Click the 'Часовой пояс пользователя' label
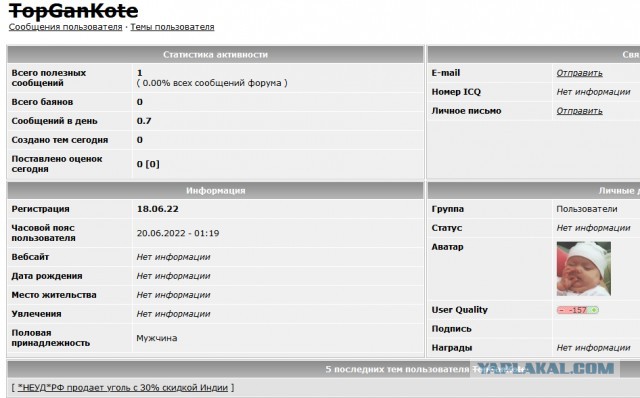This screenshot has width=640, height=398. tap(43, 233)
